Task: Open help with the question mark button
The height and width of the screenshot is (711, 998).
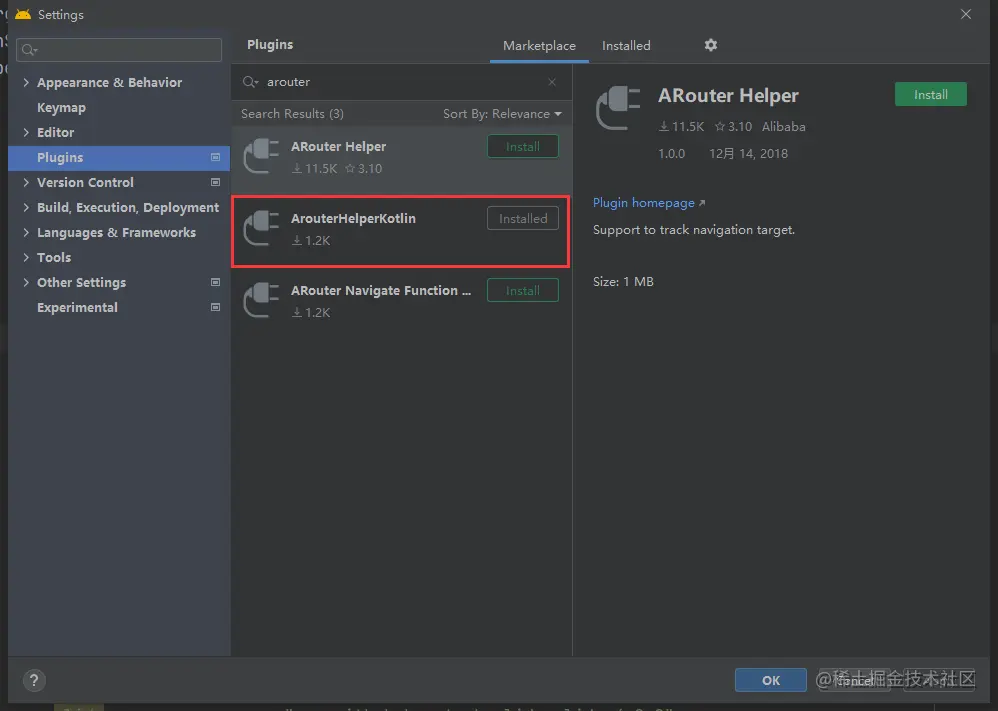Action: click(34, 680)
